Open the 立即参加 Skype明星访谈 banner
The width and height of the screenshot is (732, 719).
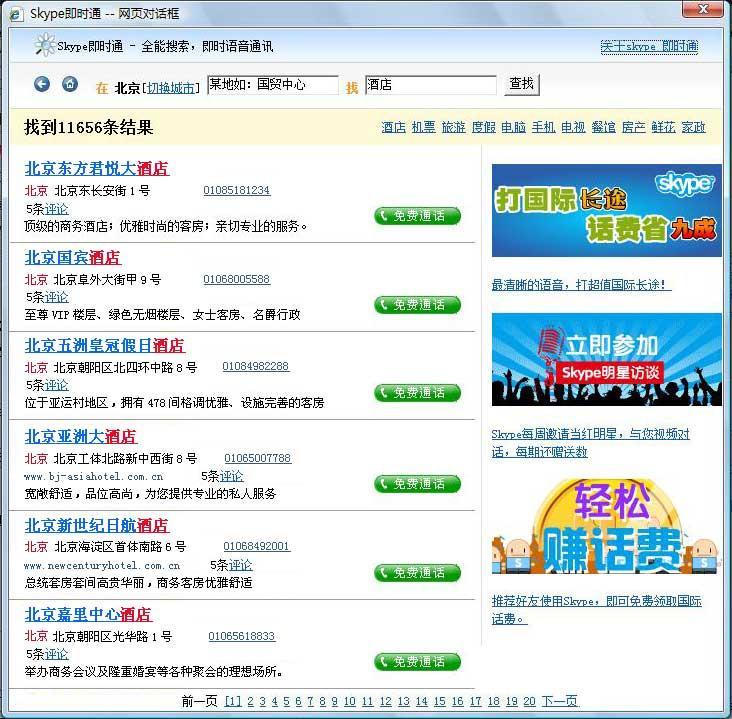(606, 360)
